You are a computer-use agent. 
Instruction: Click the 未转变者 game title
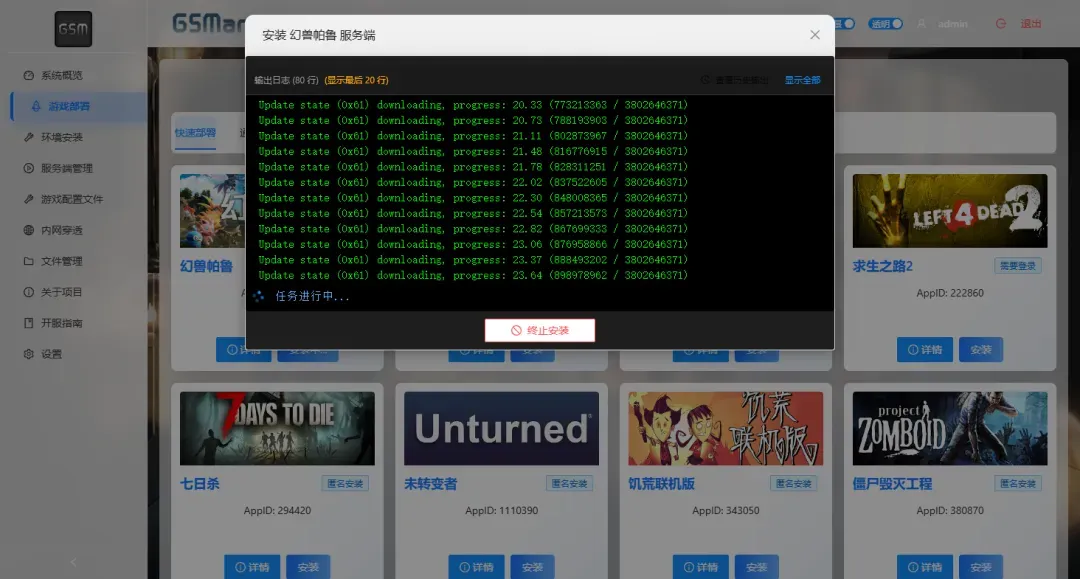point(430,484)
